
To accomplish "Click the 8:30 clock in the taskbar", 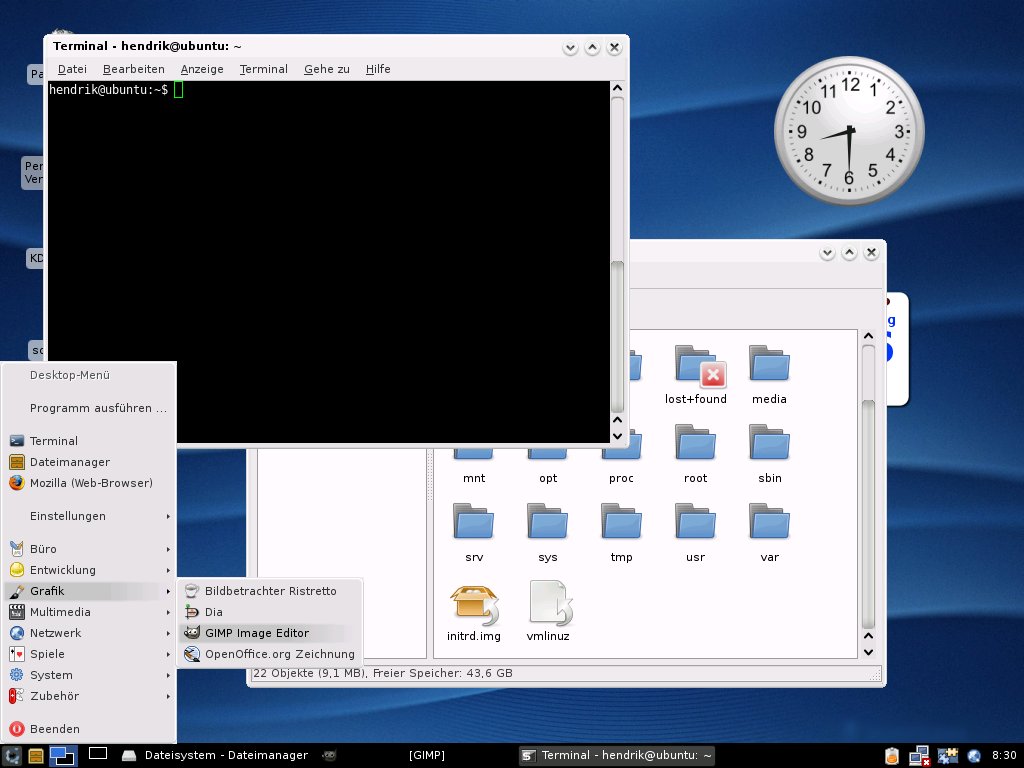I will click(x=1003, y=756).
